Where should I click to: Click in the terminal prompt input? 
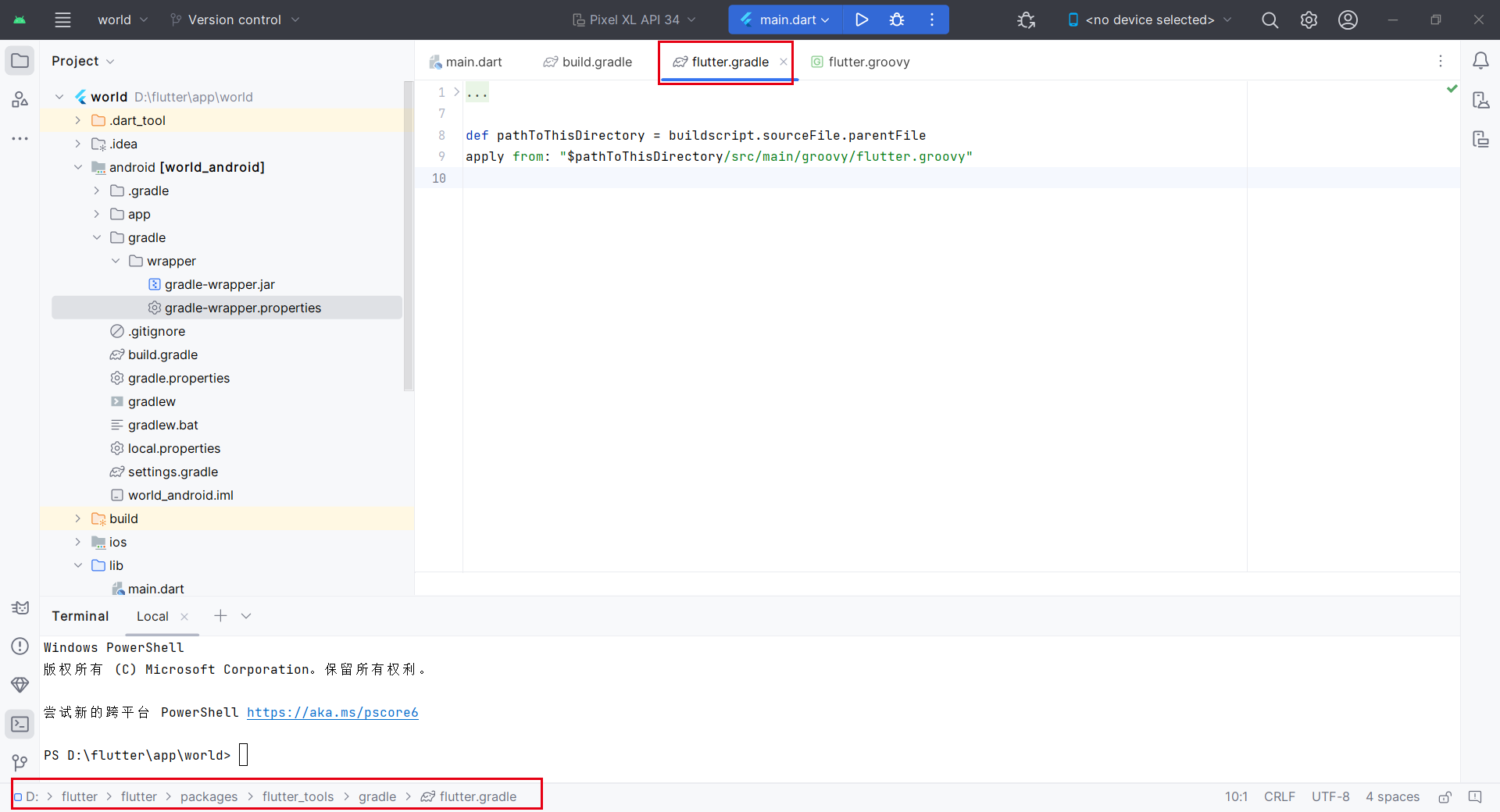[244, 755]
